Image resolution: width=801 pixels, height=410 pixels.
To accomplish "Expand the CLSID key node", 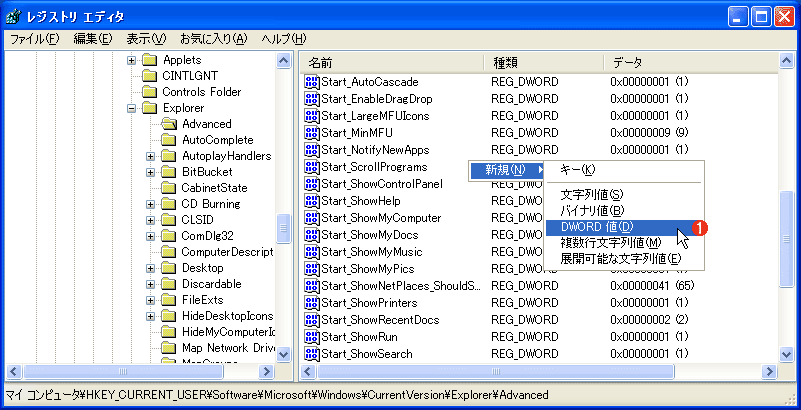I will click(x=151, y=220).
